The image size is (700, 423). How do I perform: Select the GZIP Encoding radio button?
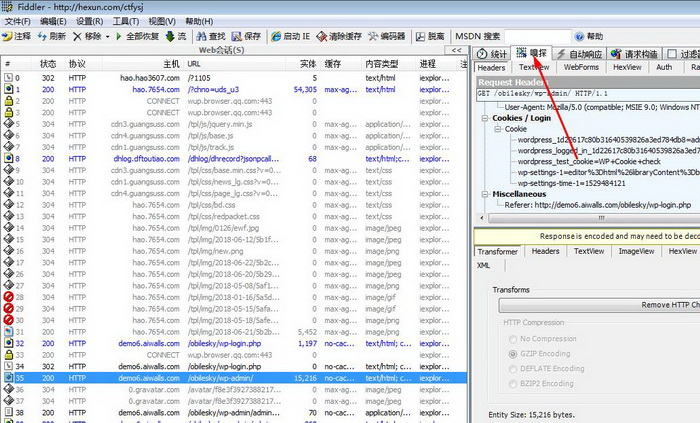pos(515,353)
